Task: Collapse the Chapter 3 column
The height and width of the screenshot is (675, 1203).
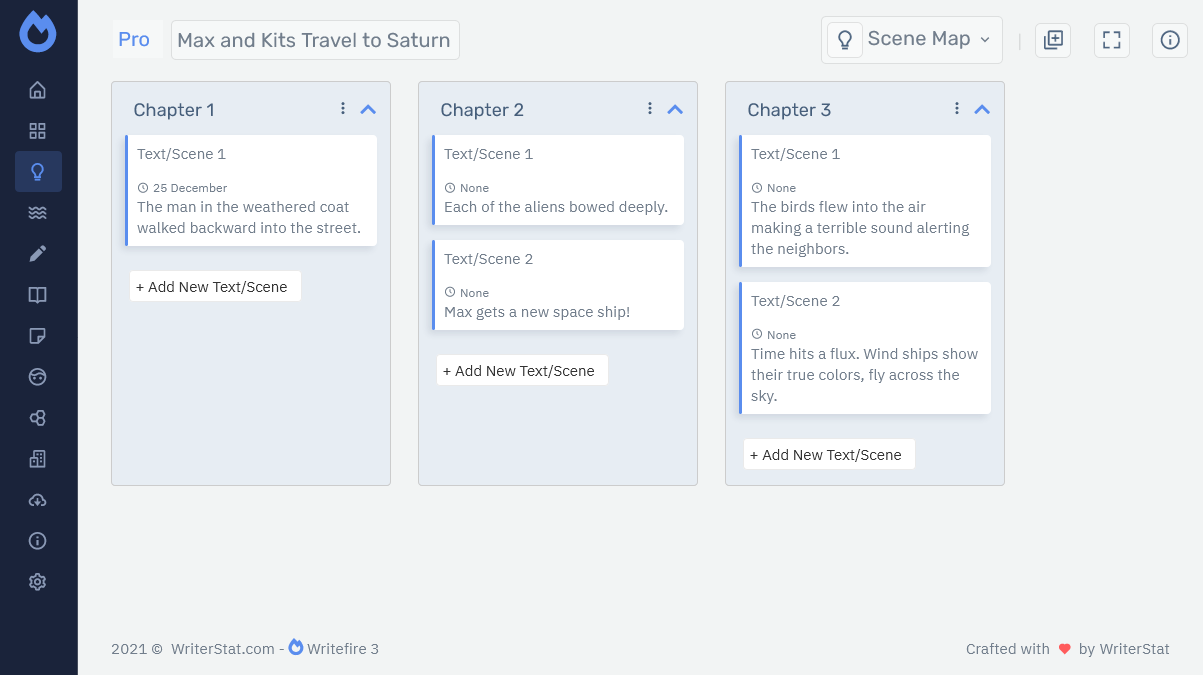Action: [x=981, y=108]
